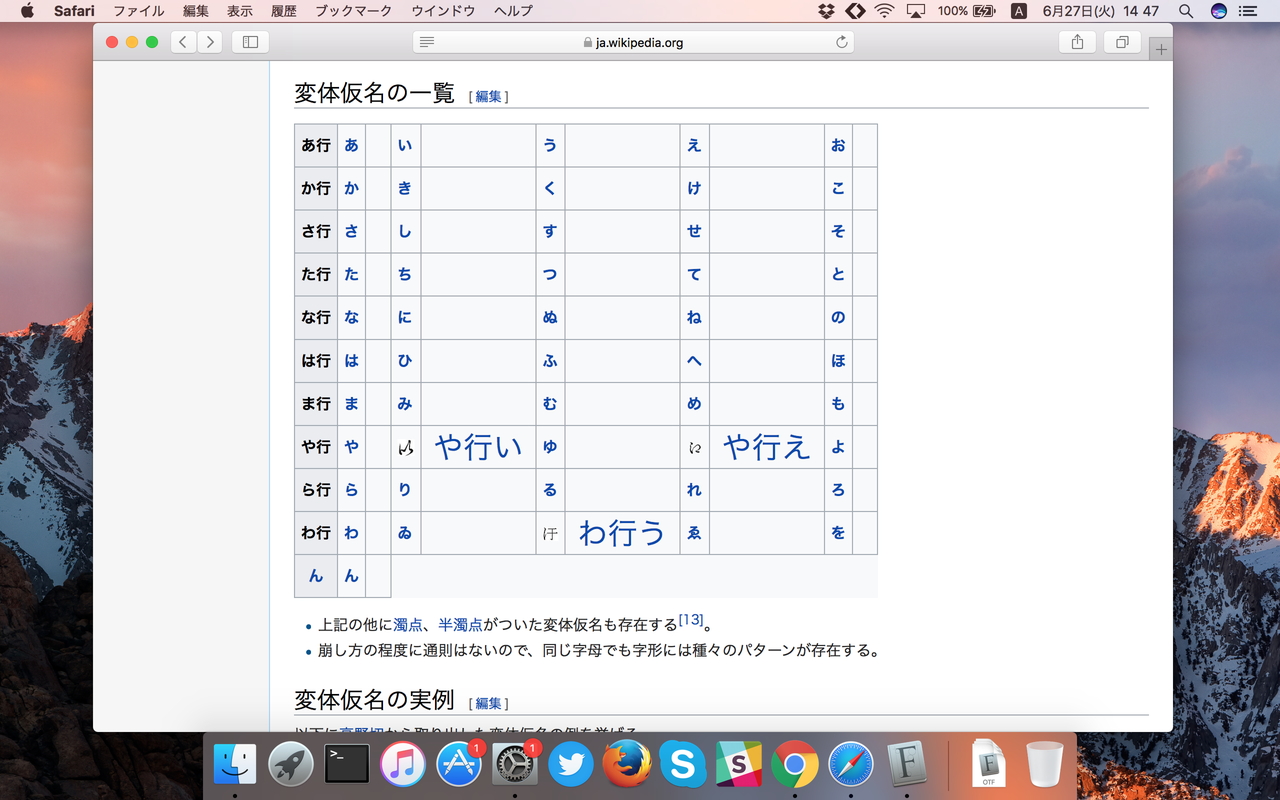The height and width of the screenshot is (800, 1280).
Task: Launch Google Chrome from the Dock
Action: [x=795, y=768]
